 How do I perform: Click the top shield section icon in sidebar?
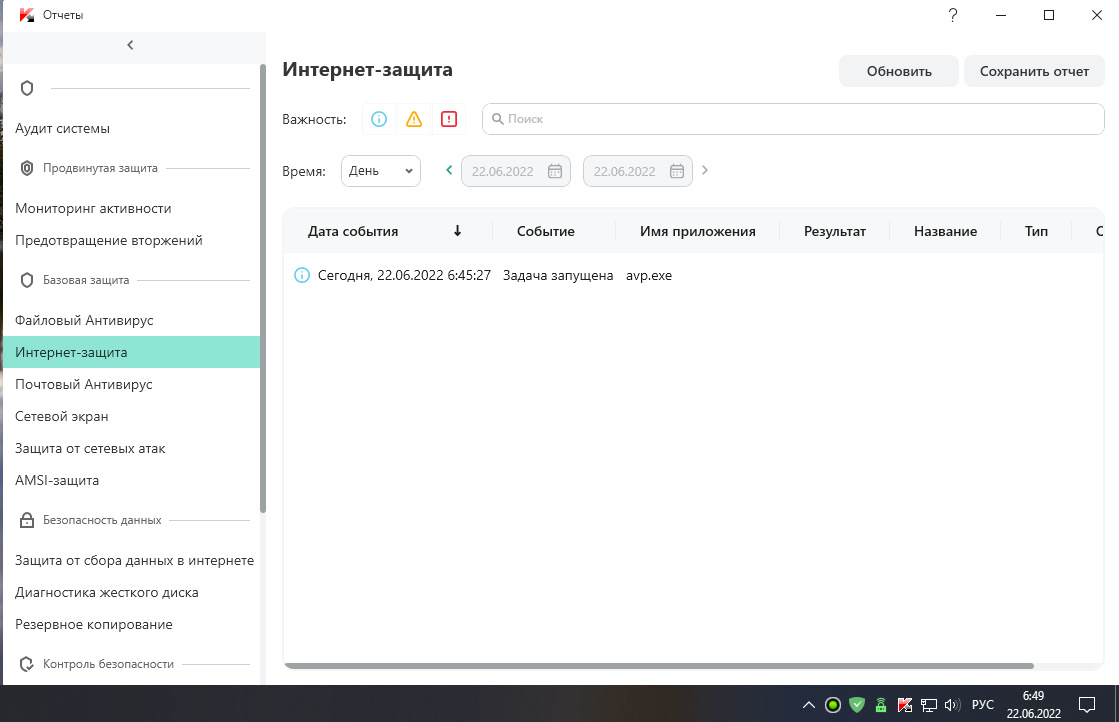point(27,88)
